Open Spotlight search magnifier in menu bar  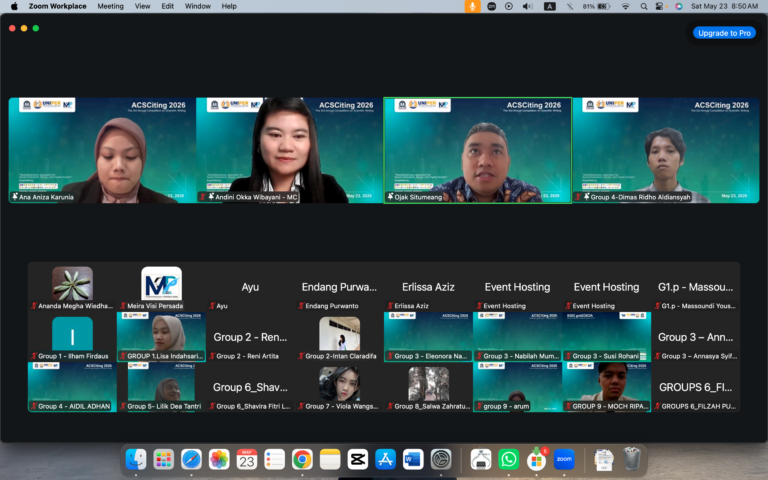pyautogui.click(x=644, y=6)
